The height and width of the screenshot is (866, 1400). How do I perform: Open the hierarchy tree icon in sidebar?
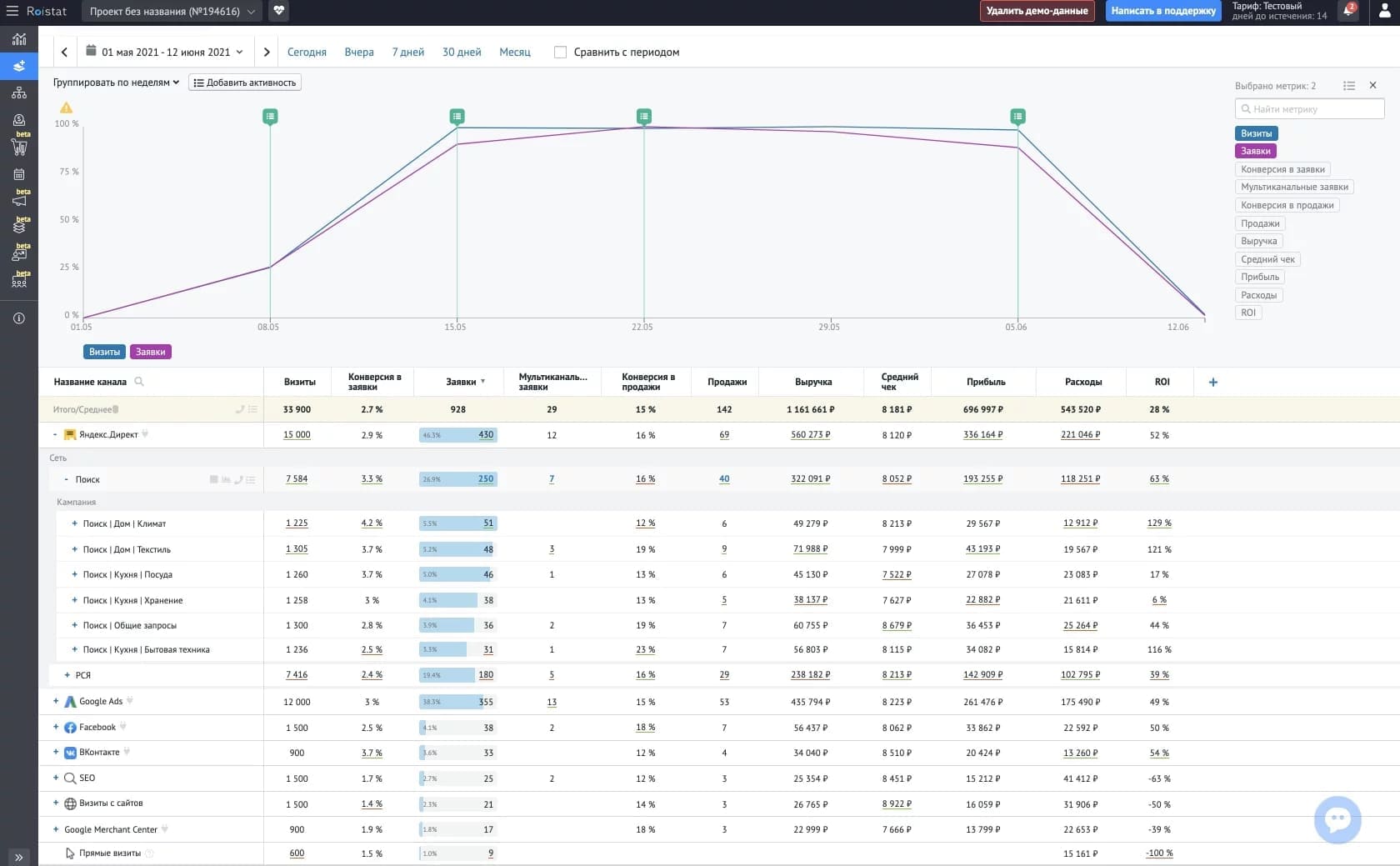[x=19, y=93]
